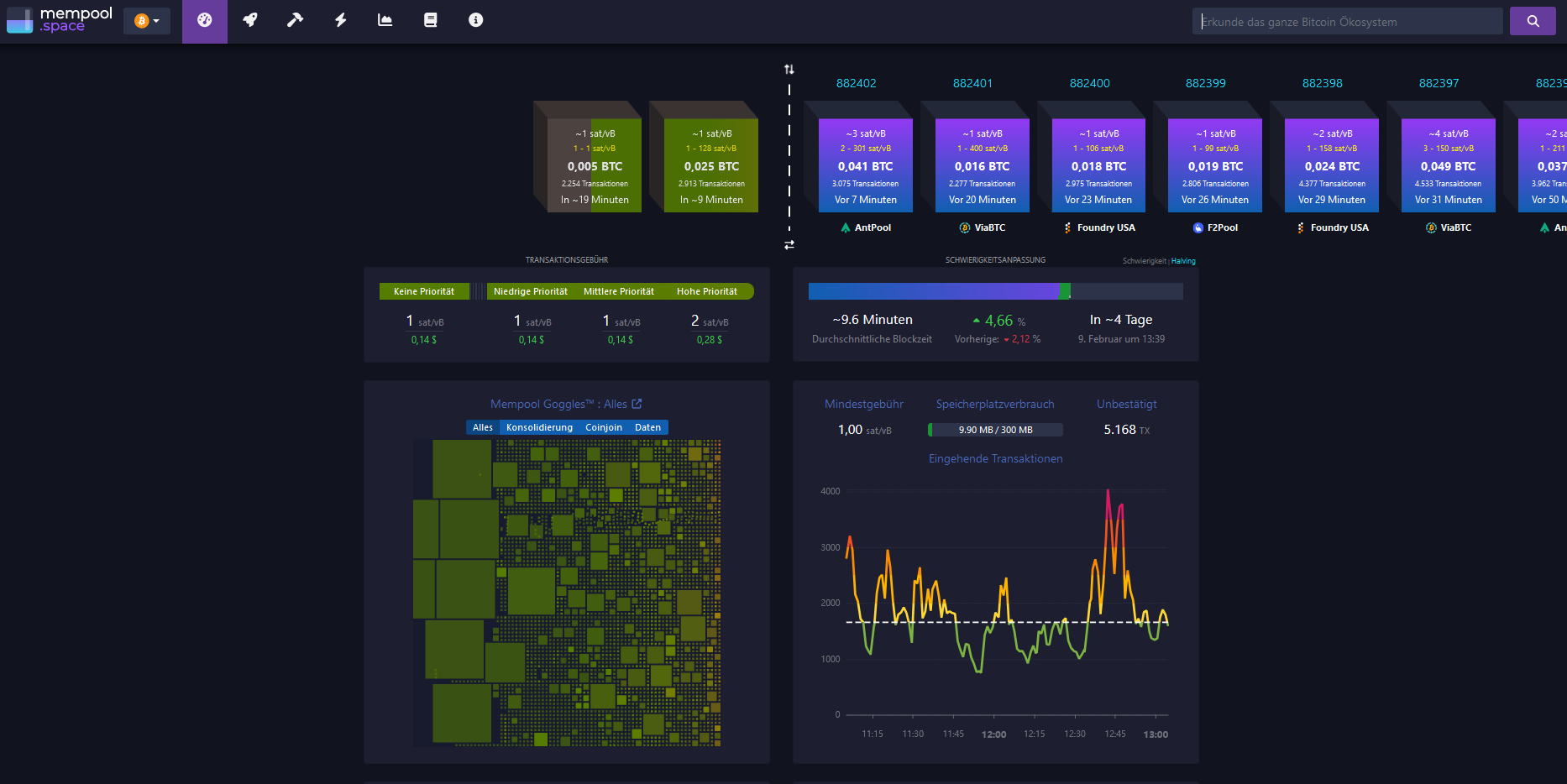This screenshot has height=784, width=1567.
Task: Open graphs via the chart icon
Action: [385, 20]
